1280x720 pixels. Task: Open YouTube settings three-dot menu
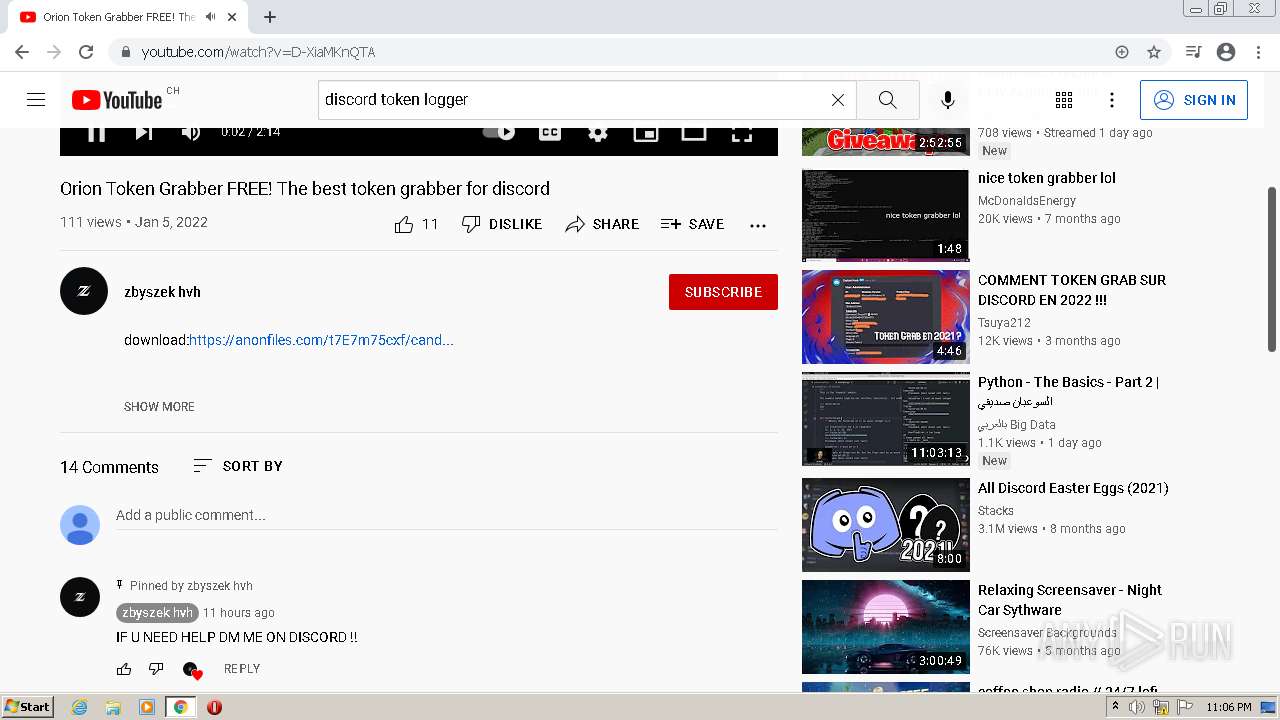coord(1112,100)
